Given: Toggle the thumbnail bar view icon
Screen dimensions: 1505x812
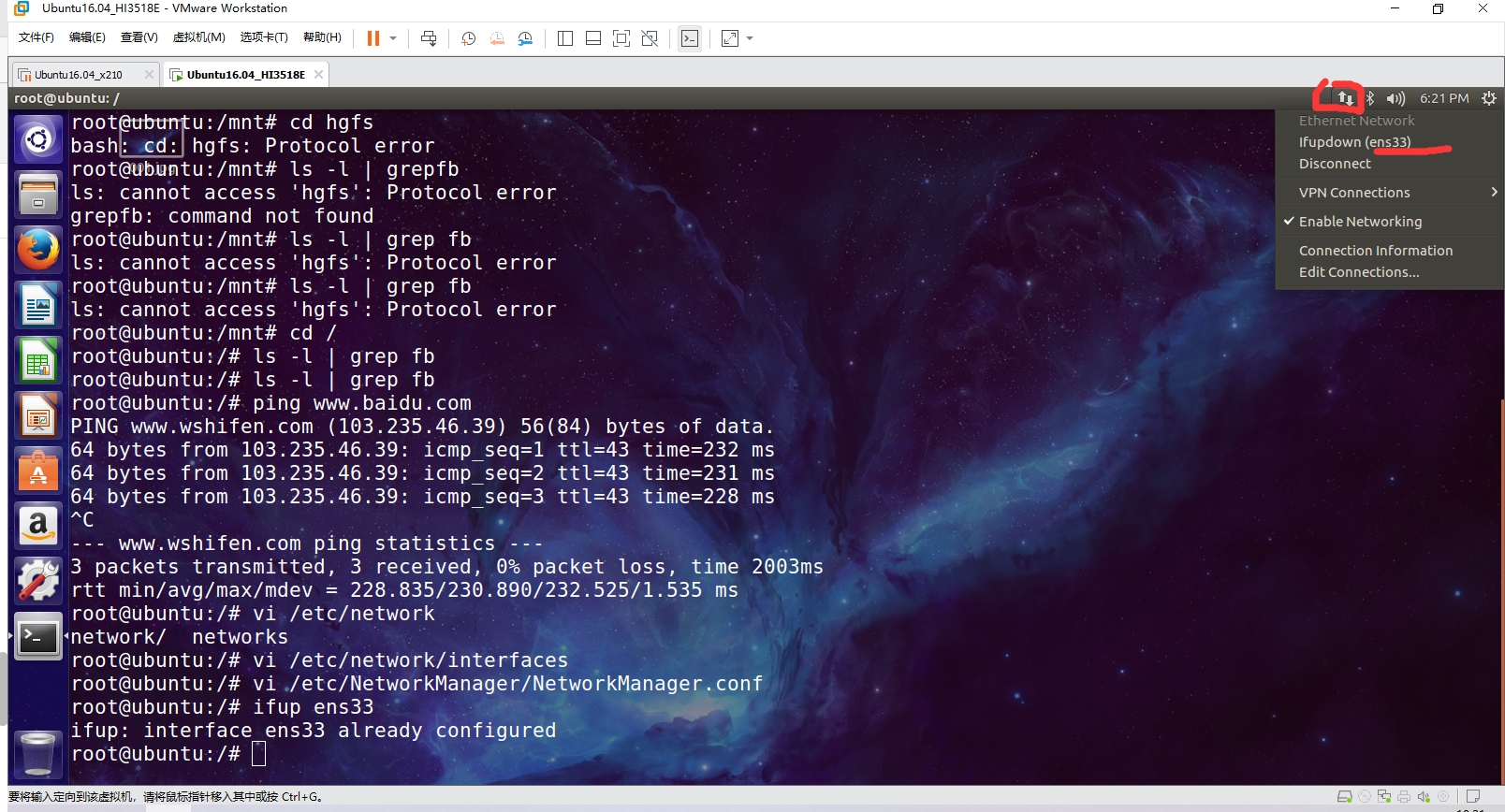Looking at the screenshot, I should (593, 38).
